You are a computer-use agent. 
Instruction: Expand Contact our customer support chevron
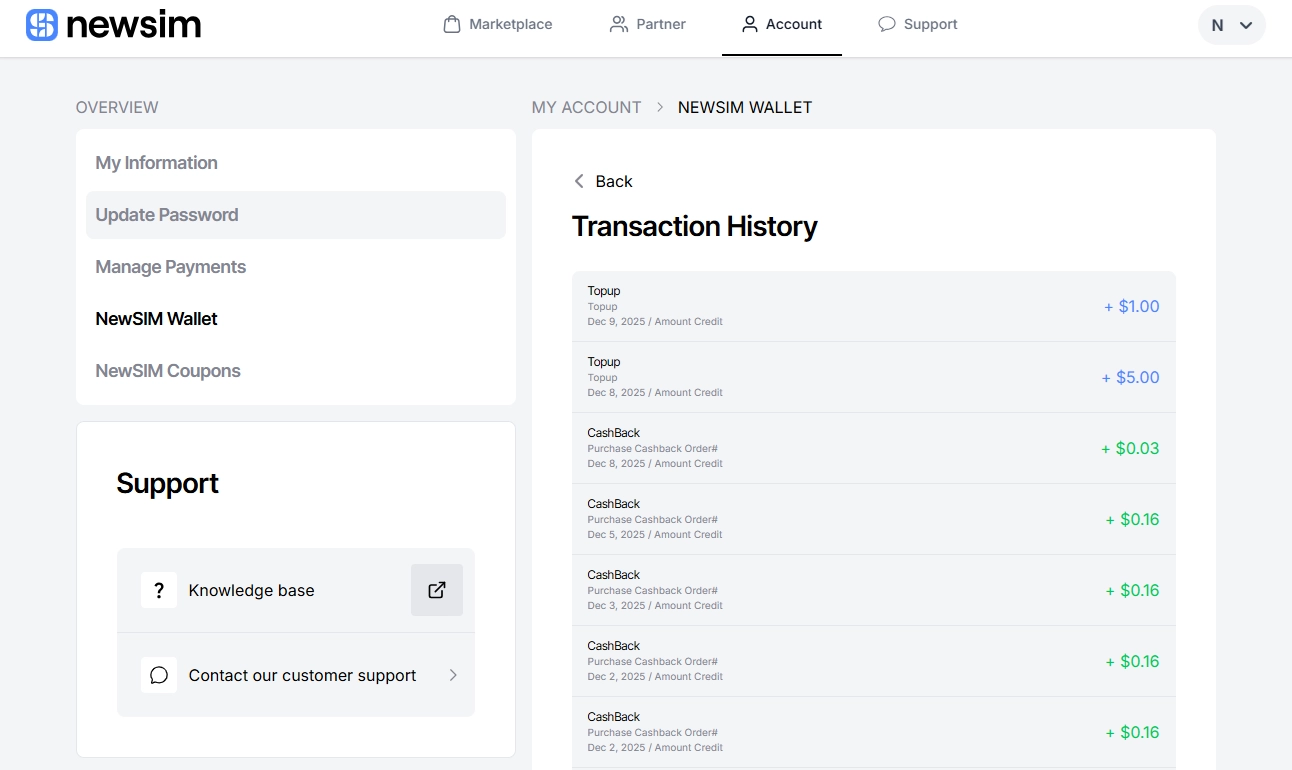coord(453,675)
